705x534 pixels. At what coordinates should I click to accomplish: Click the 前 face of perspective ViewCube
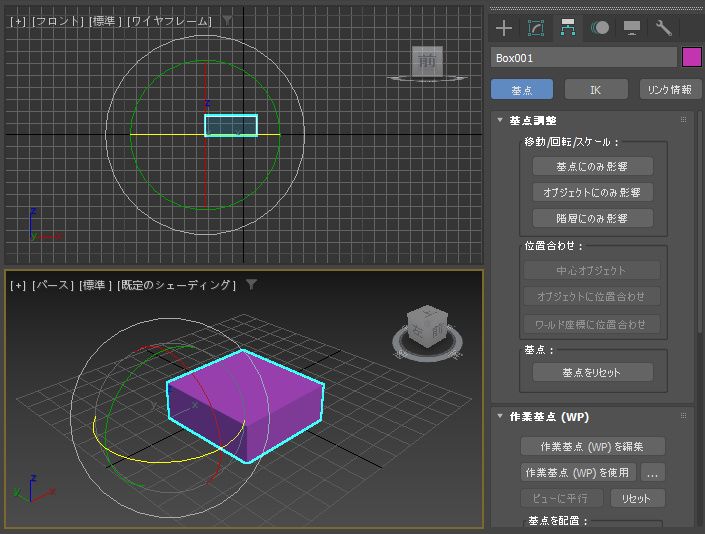tap(437, 331)
